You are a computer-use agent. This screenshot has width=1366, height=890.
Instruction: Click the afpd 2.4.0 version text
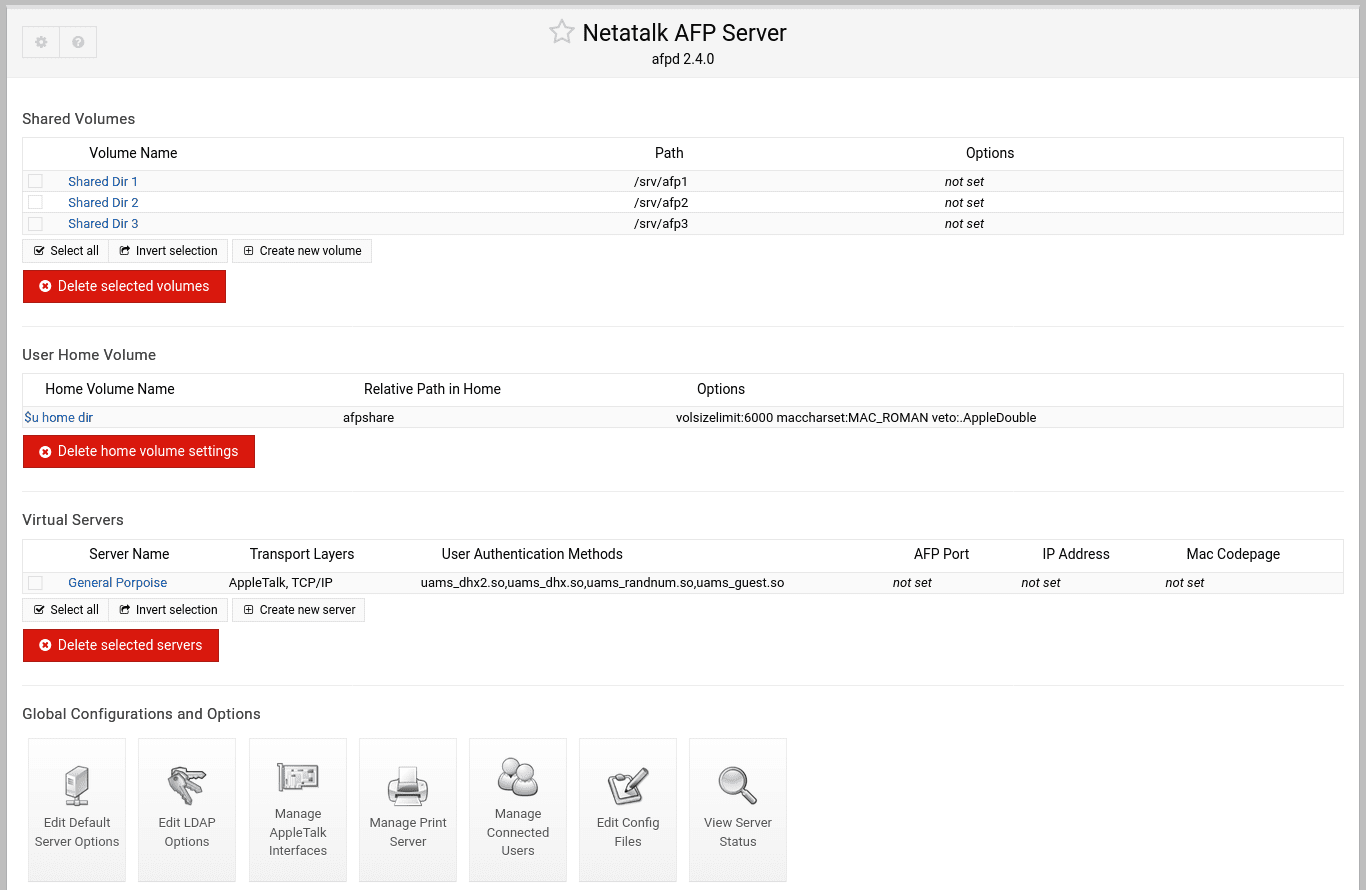[x=683, y=59]
